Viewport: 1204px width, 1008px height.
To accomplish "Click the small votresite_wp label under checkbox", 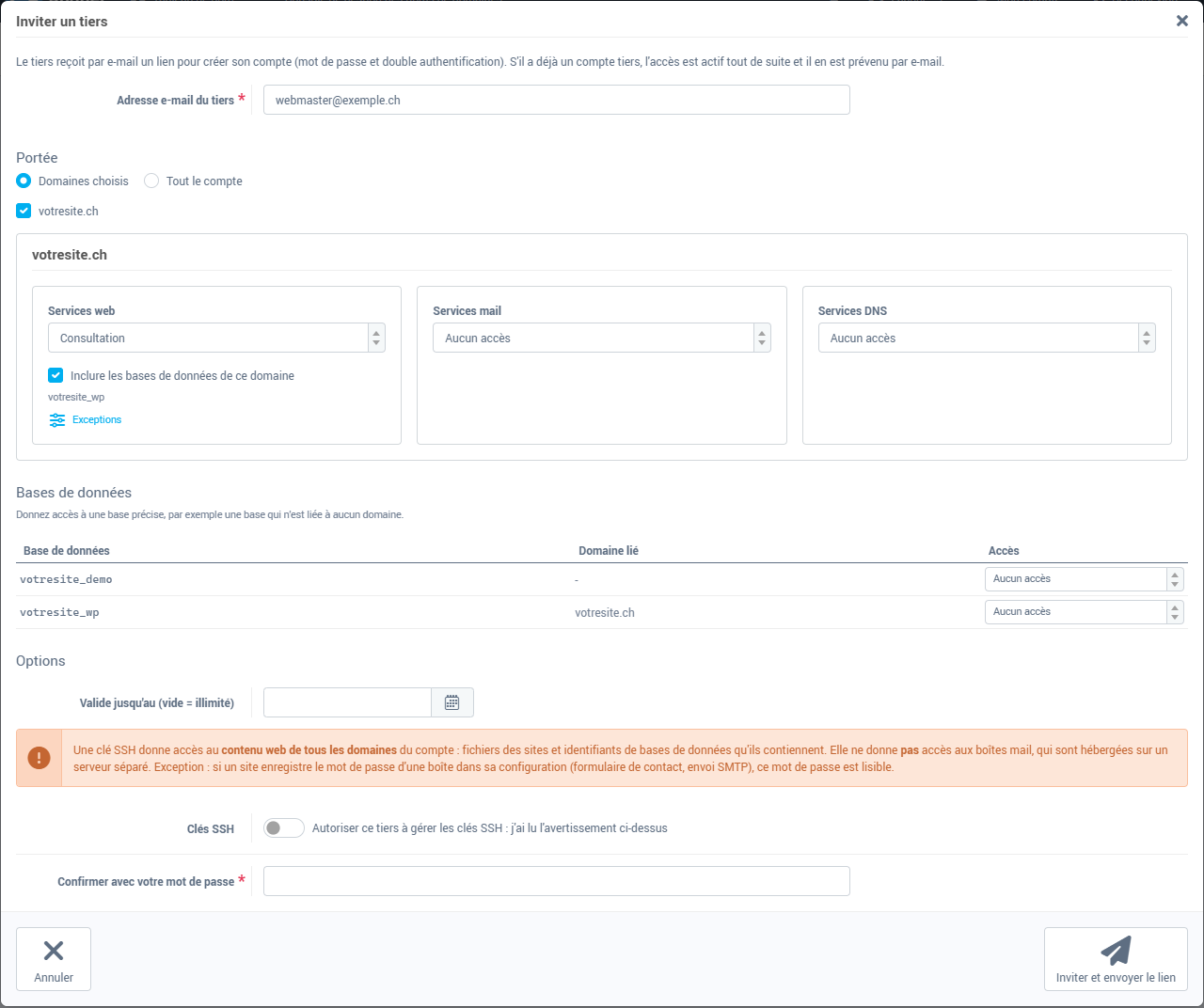I will [x=76, y=397].
